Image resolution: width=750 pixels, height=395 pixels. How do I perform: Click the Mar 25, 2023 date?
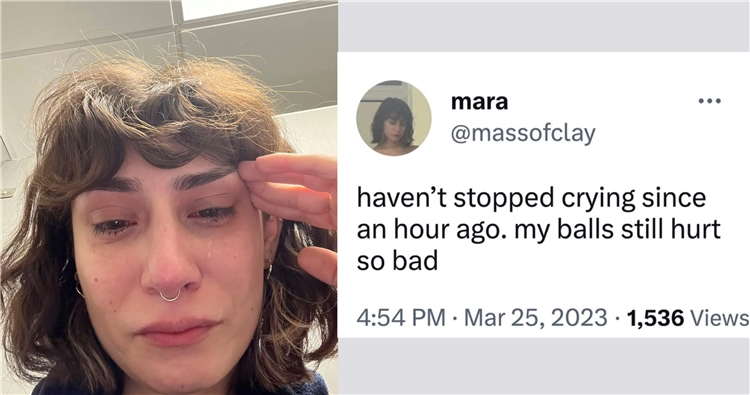click(x=536, y=317)
